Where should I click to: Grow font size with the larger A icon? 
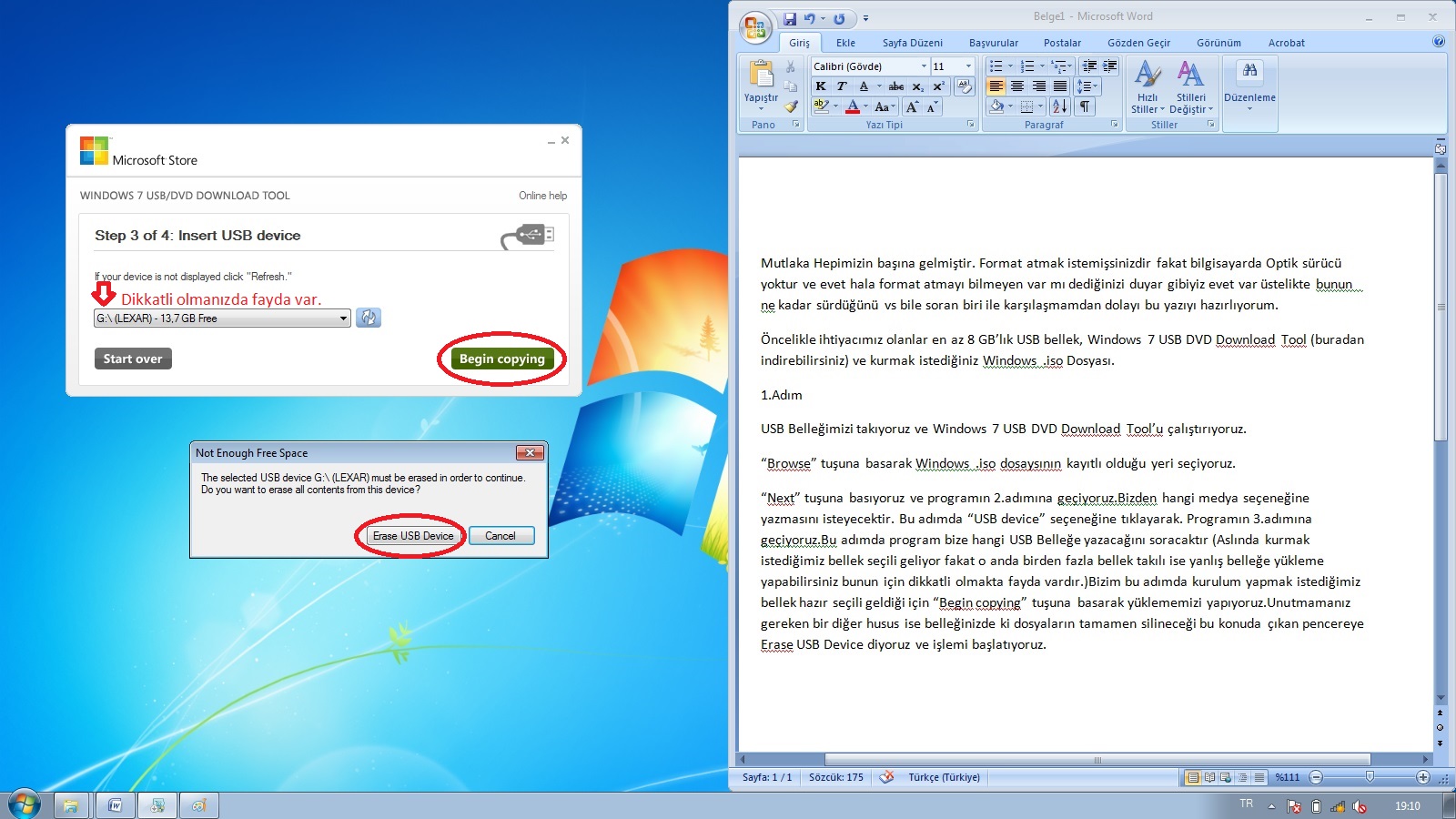click(x=912, y=106)
